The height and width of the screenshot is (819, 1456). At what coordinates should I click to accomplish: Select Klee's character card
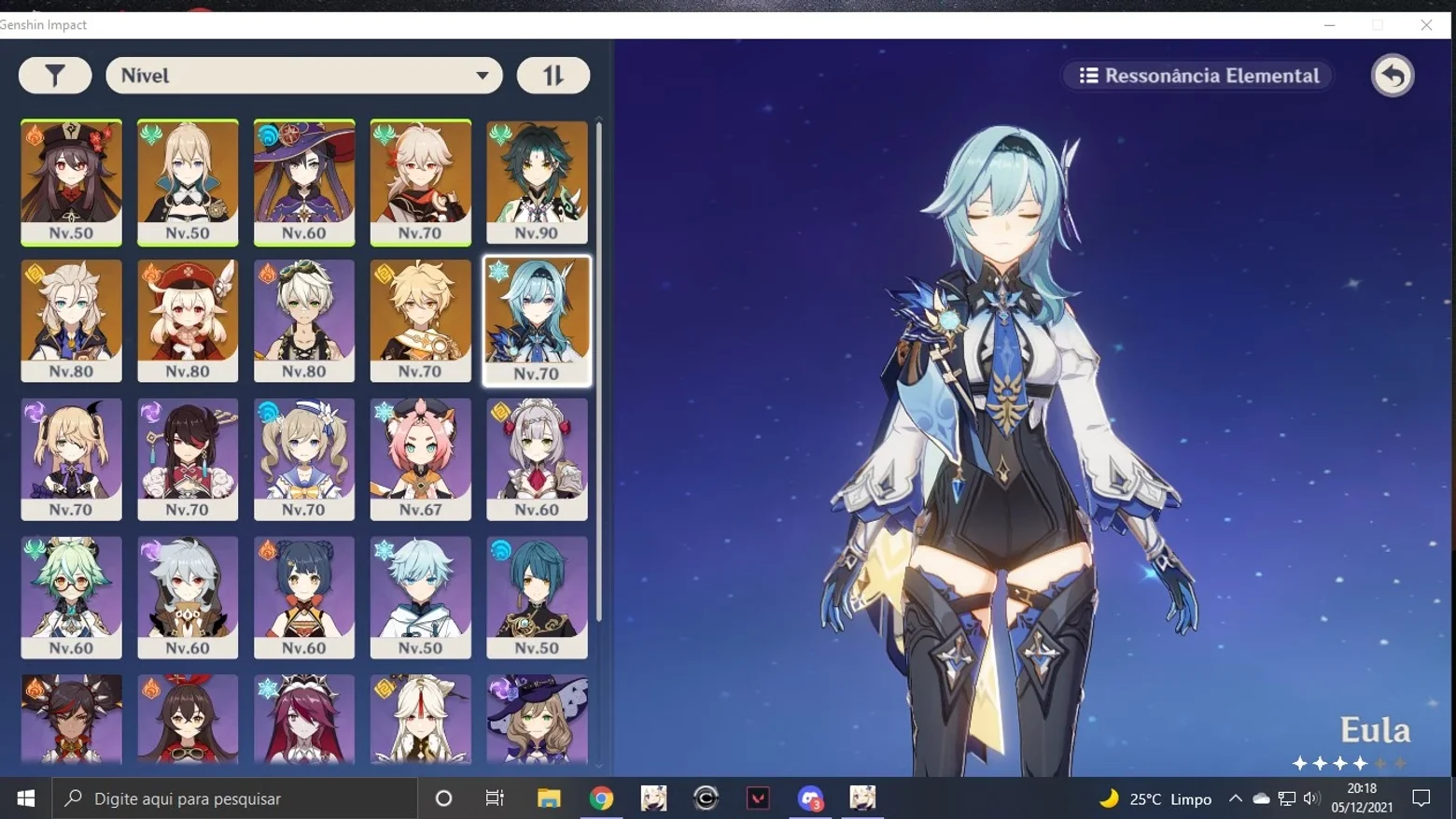point(188,321)
